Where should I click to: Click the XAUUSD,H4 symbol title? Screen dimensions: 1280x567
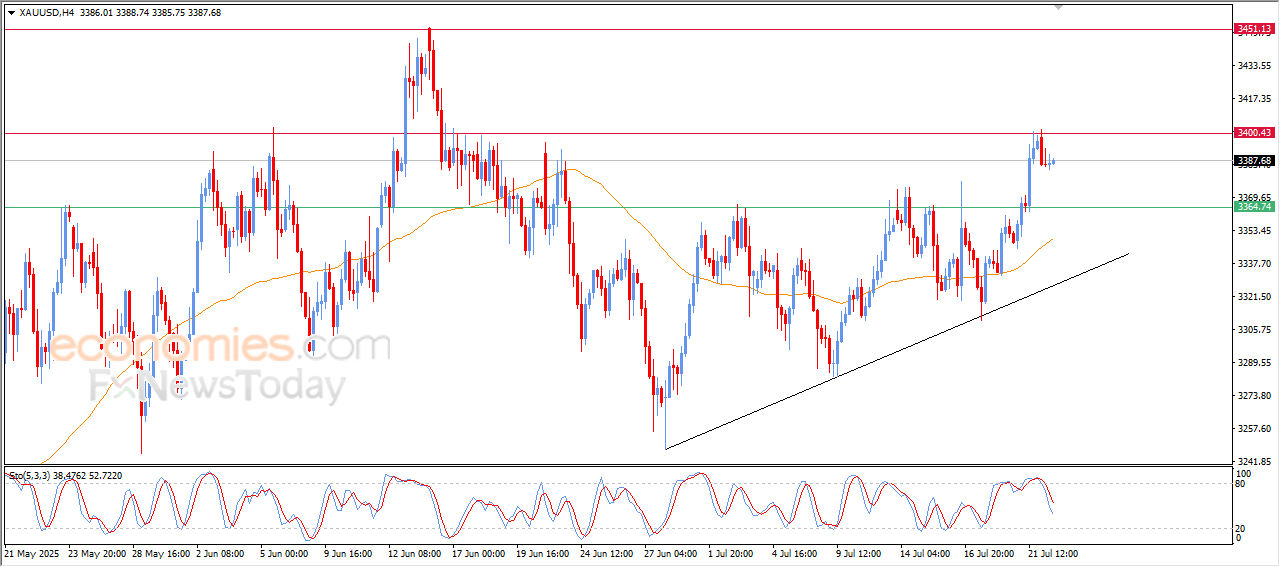[x=46, y=13]
